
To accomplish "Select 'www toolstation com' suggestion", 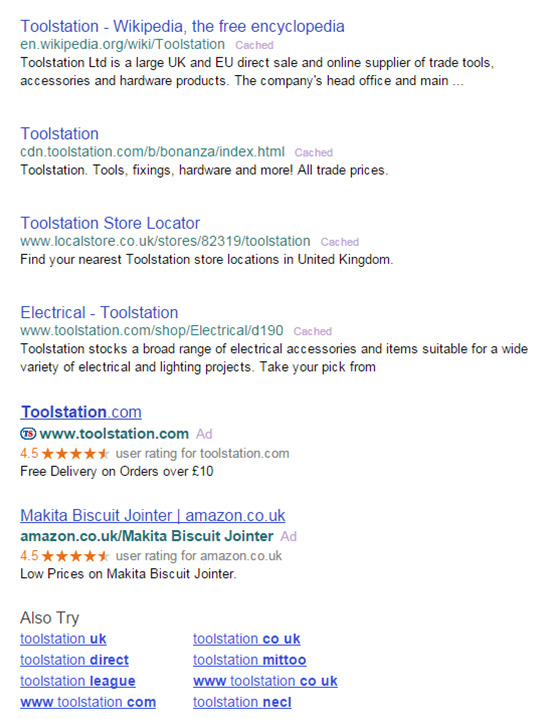I will pos(88,702).
